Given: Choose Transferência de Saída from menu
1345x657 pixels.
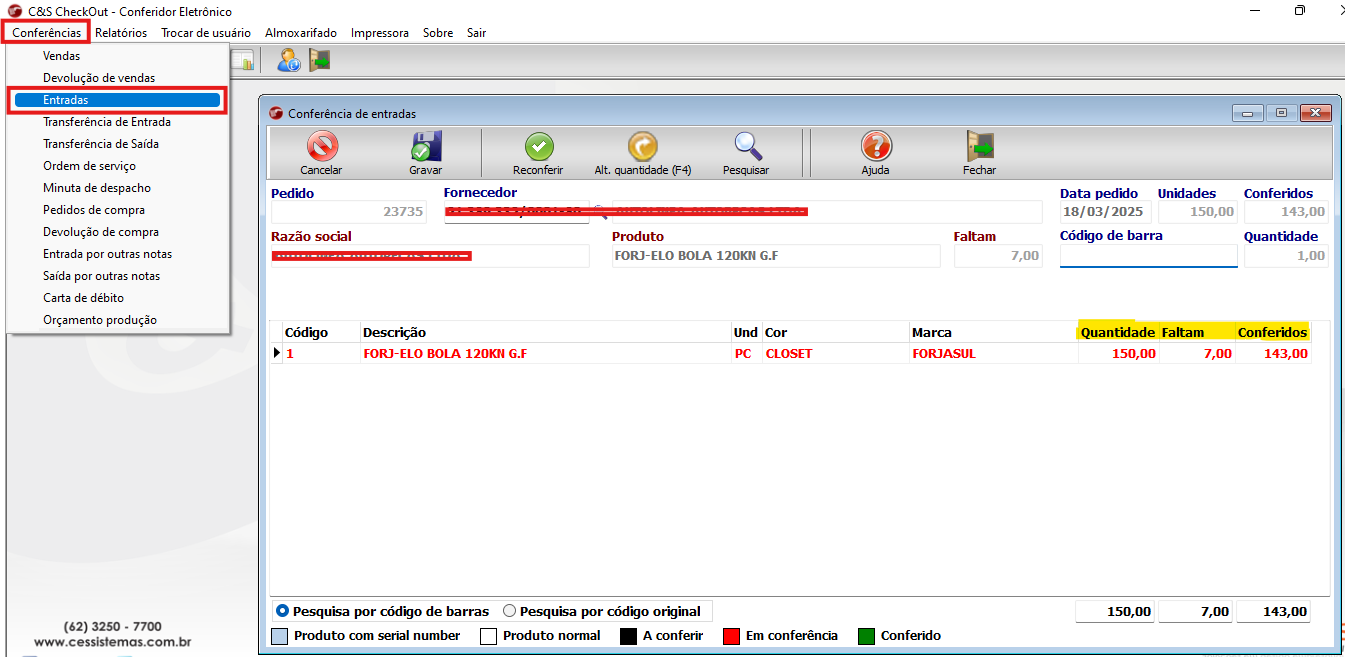Looking at the screenshot, I should 101,144.
